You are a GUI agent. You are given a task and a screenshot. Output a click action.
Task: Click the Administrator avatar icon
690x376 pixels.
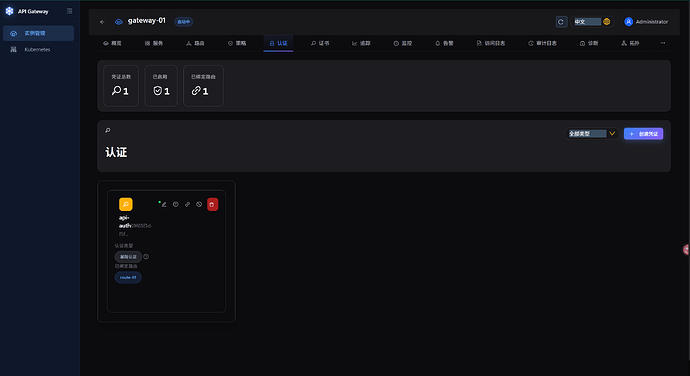pyautogui.click(x=628, y=22)
